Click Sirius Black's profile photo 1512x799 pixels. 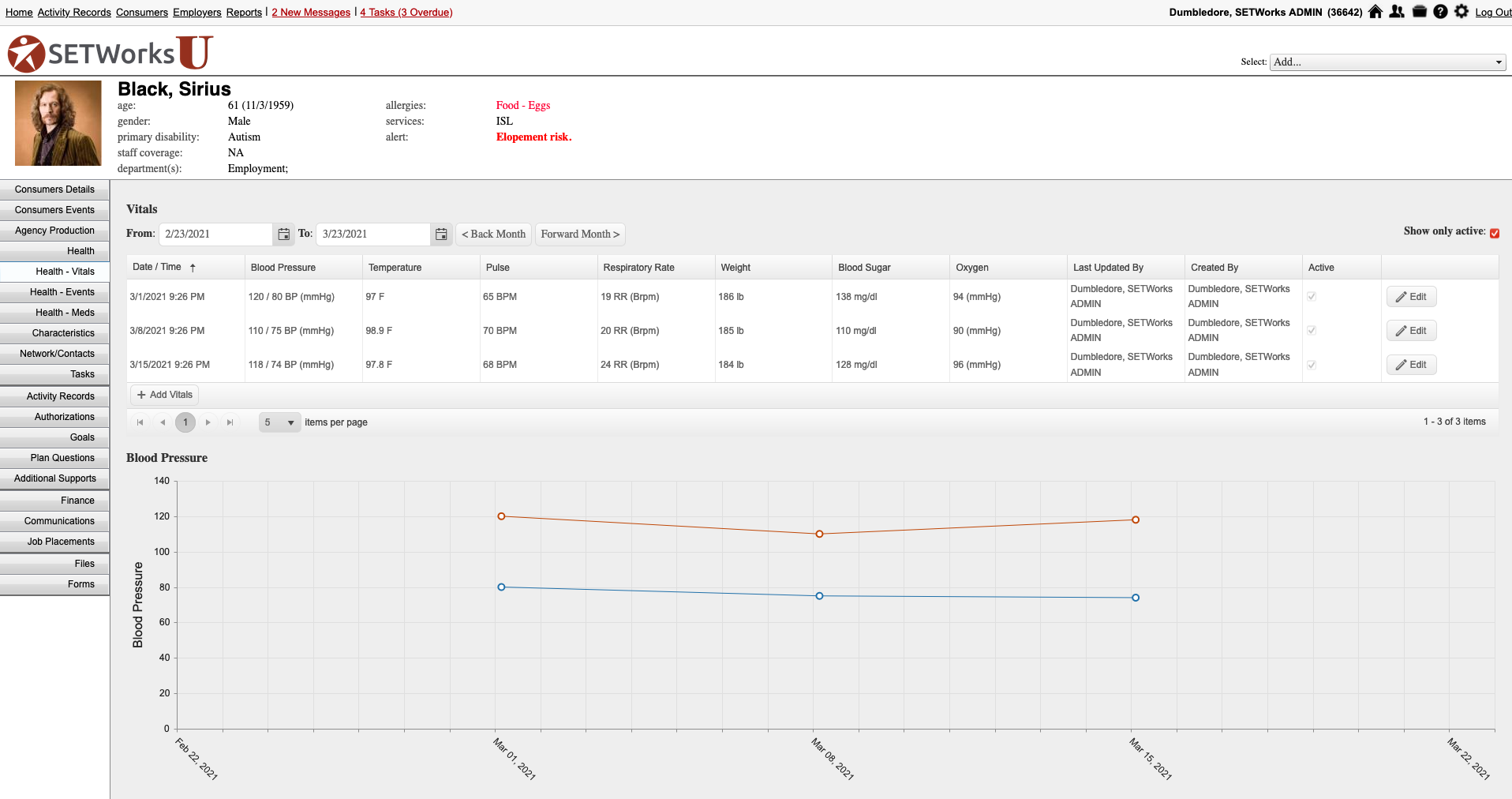(x=58, y=123)
